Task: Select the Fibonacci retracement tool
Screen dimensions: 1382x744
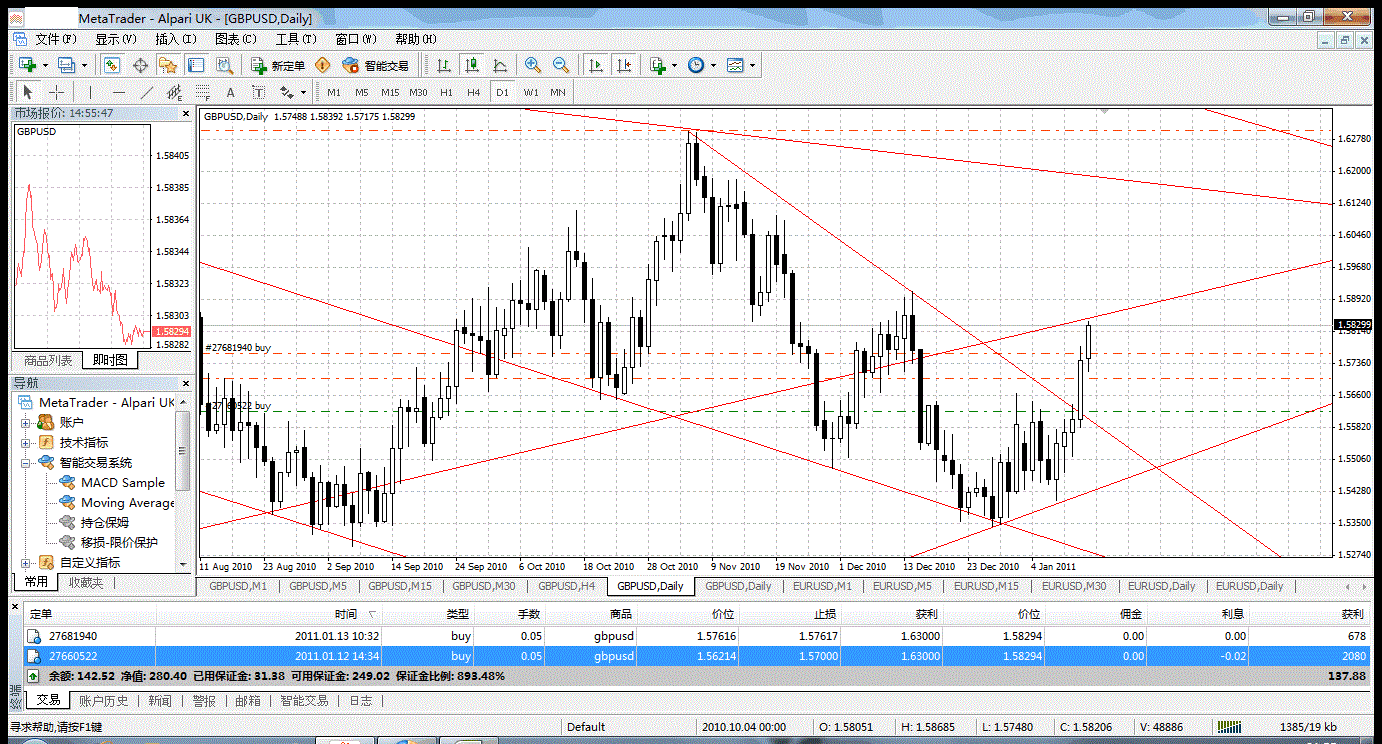Action: (205, 92)
